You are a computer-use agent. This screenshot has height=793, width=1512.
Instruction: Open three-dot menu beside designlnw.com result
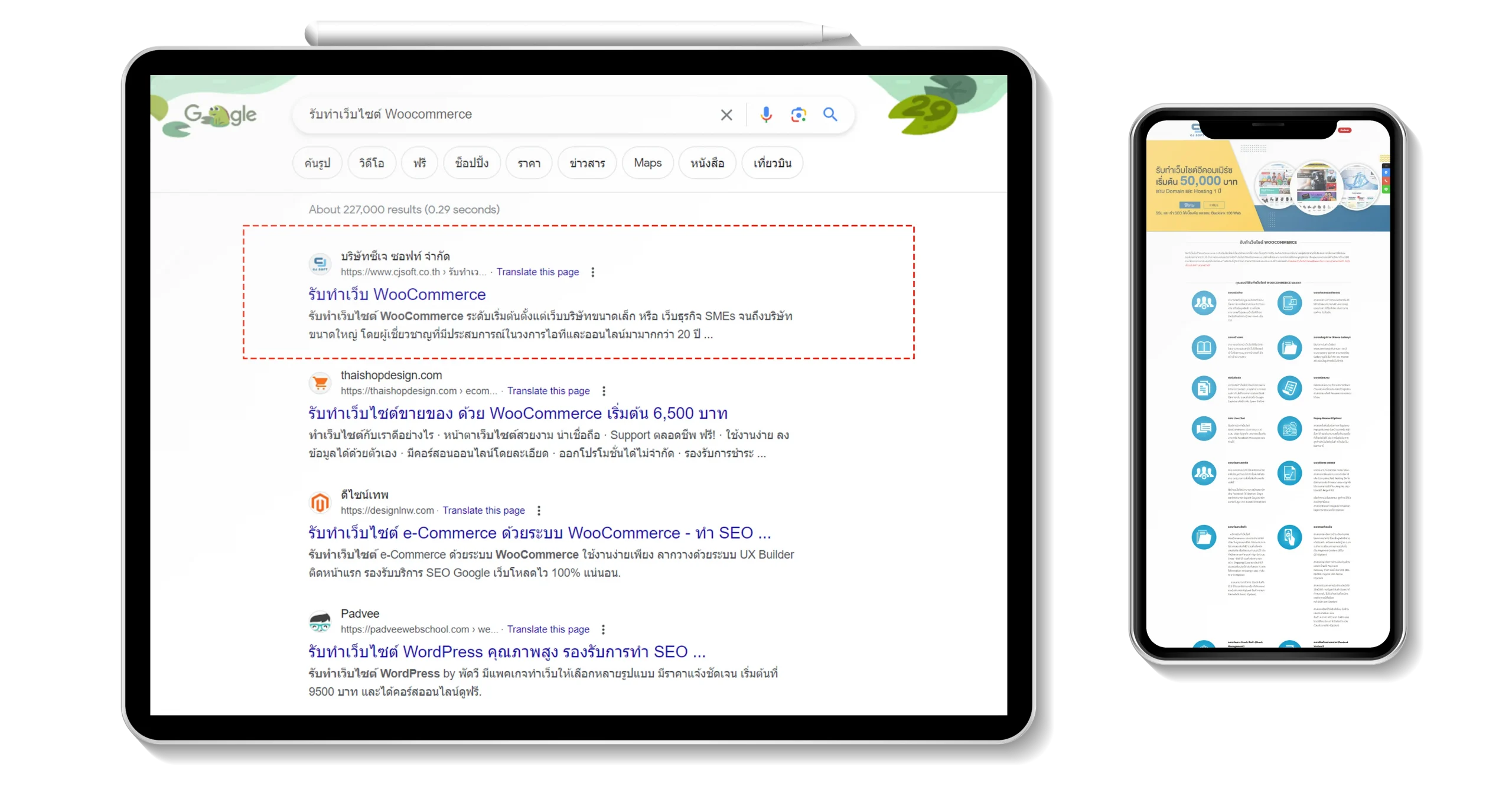point(538,510)
